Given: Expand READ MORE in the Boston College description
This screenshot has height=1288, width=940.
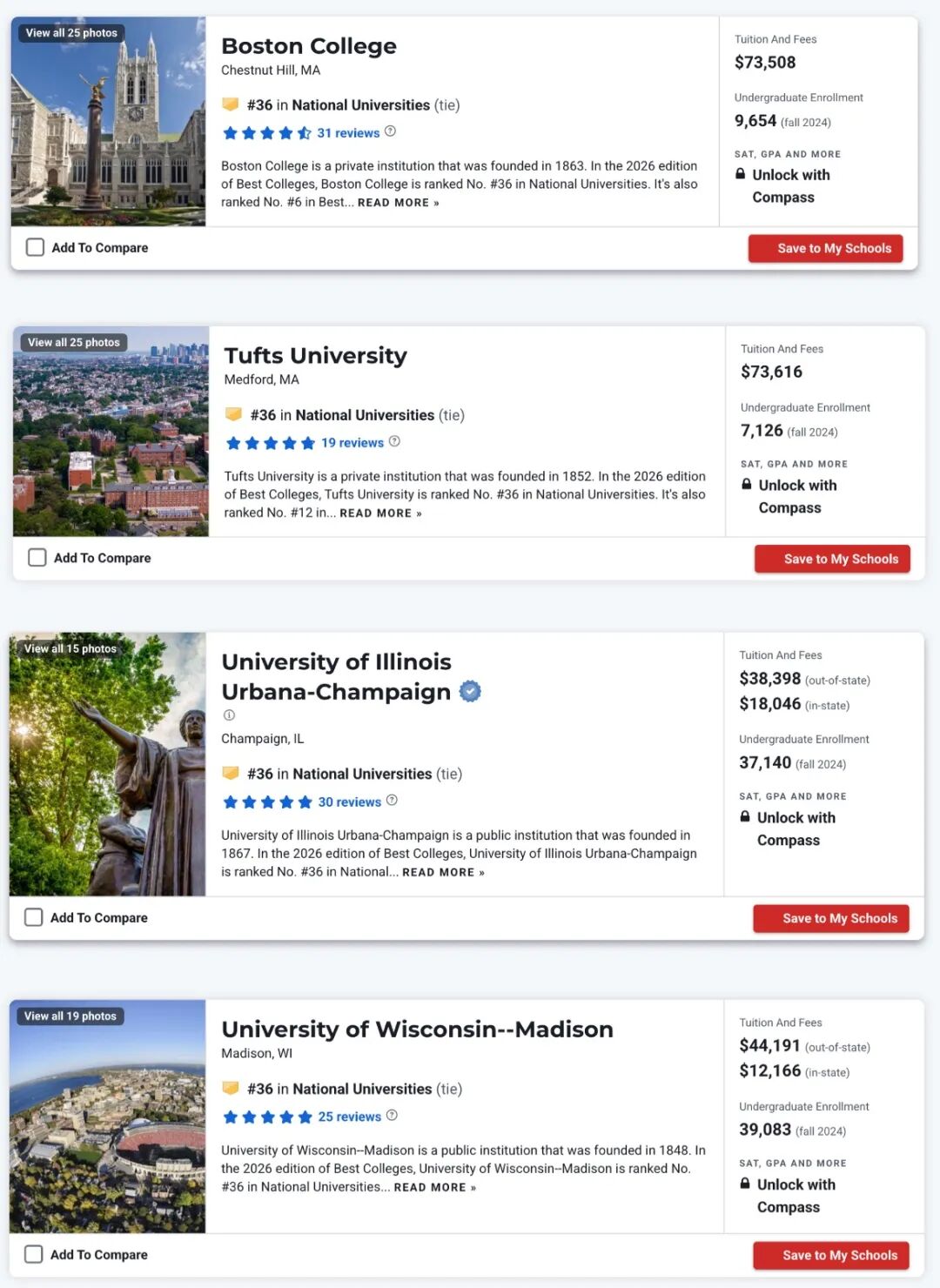Looking at the screenshot, I should (x=399, y=203).
